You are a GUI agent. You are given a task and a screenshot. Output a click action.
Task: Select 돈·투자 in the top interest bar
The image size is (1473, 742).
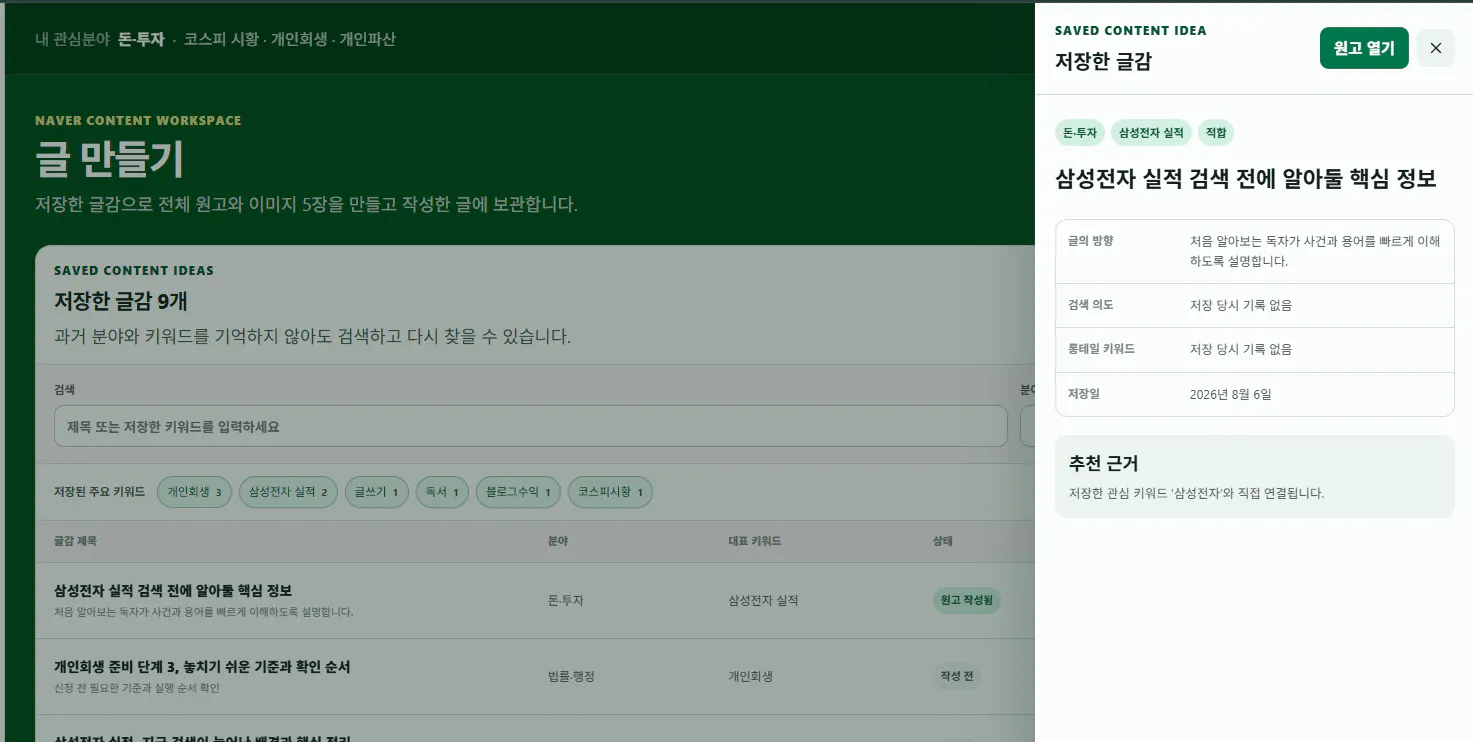(141, 40)
